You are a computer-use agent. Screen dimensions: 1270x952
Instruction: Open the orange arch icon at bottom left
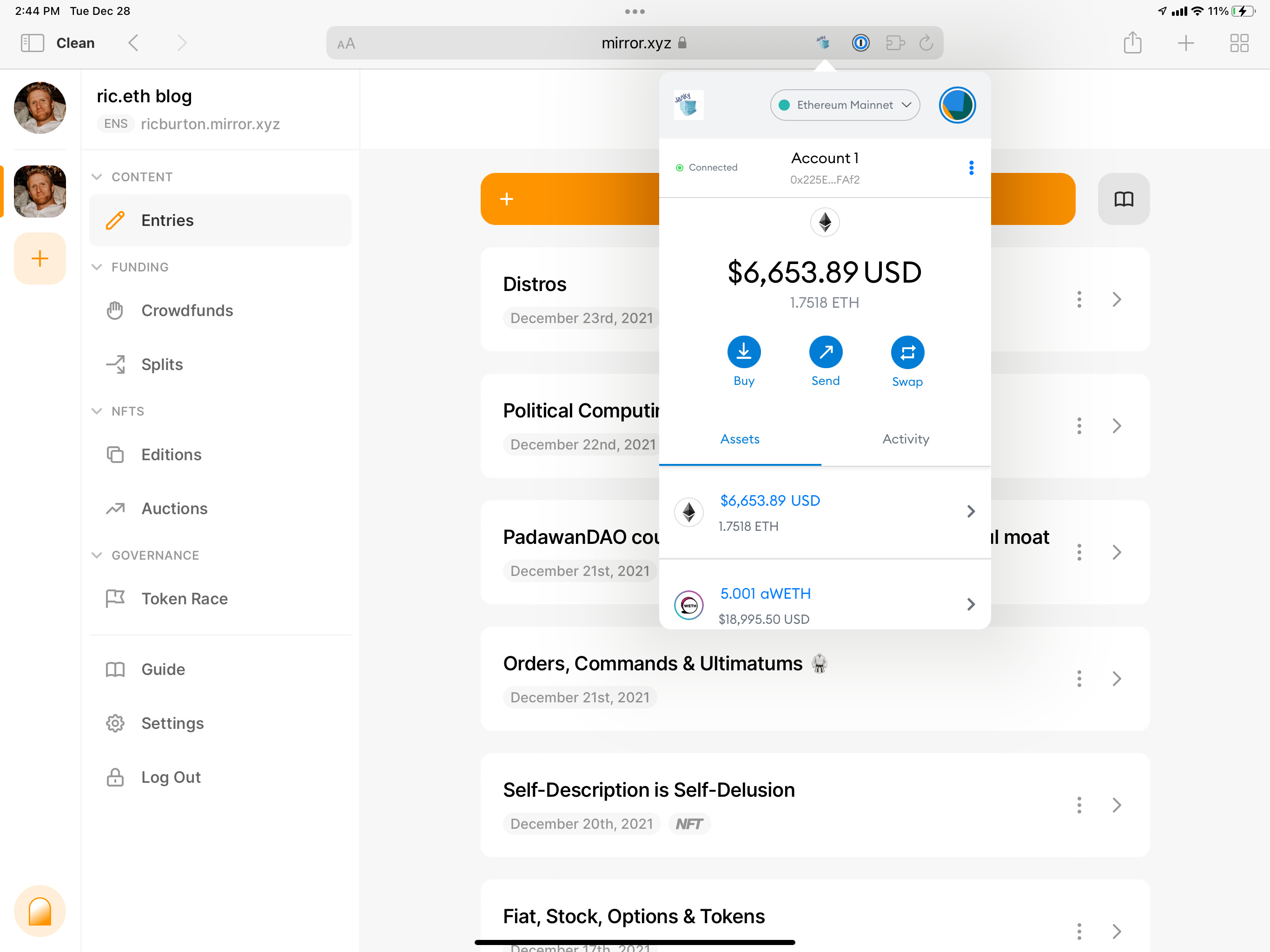click(x=40, y=911)
